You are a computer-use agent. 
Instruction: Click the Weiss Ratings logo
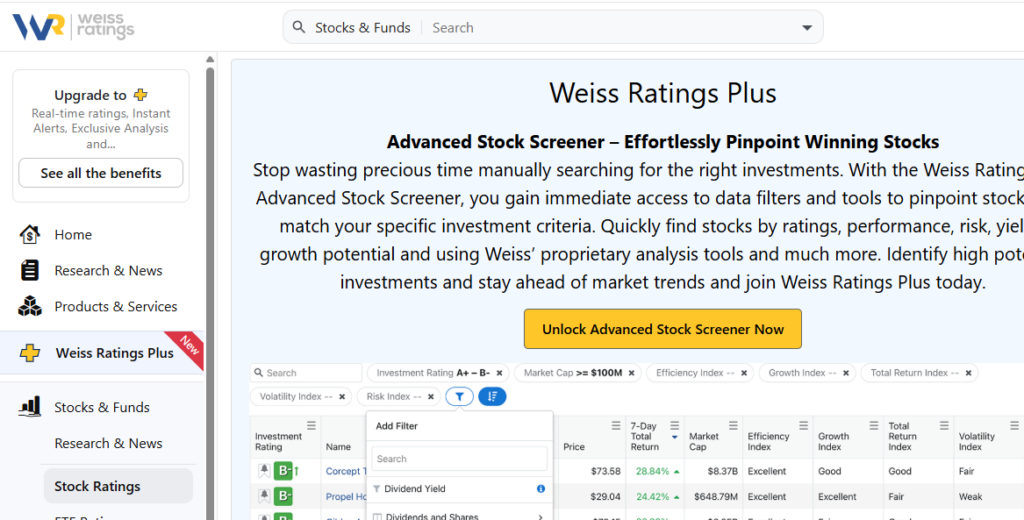[72, 26]
